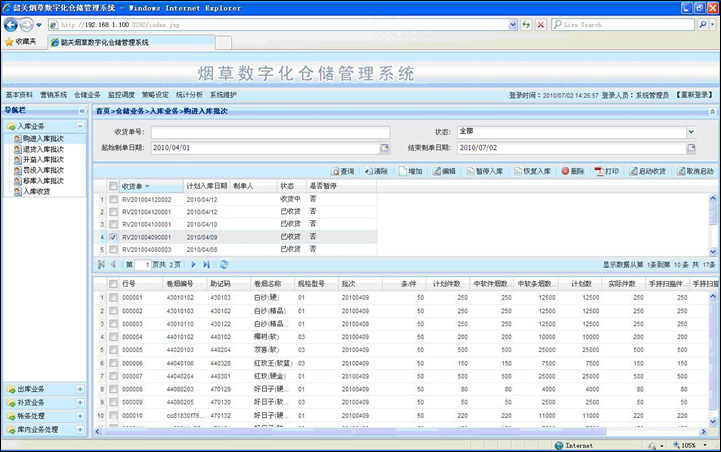Screen dimensions: 721x452
Task: Expand the 库内业务处理 navigation section
Action: click(x=80, y=429)
